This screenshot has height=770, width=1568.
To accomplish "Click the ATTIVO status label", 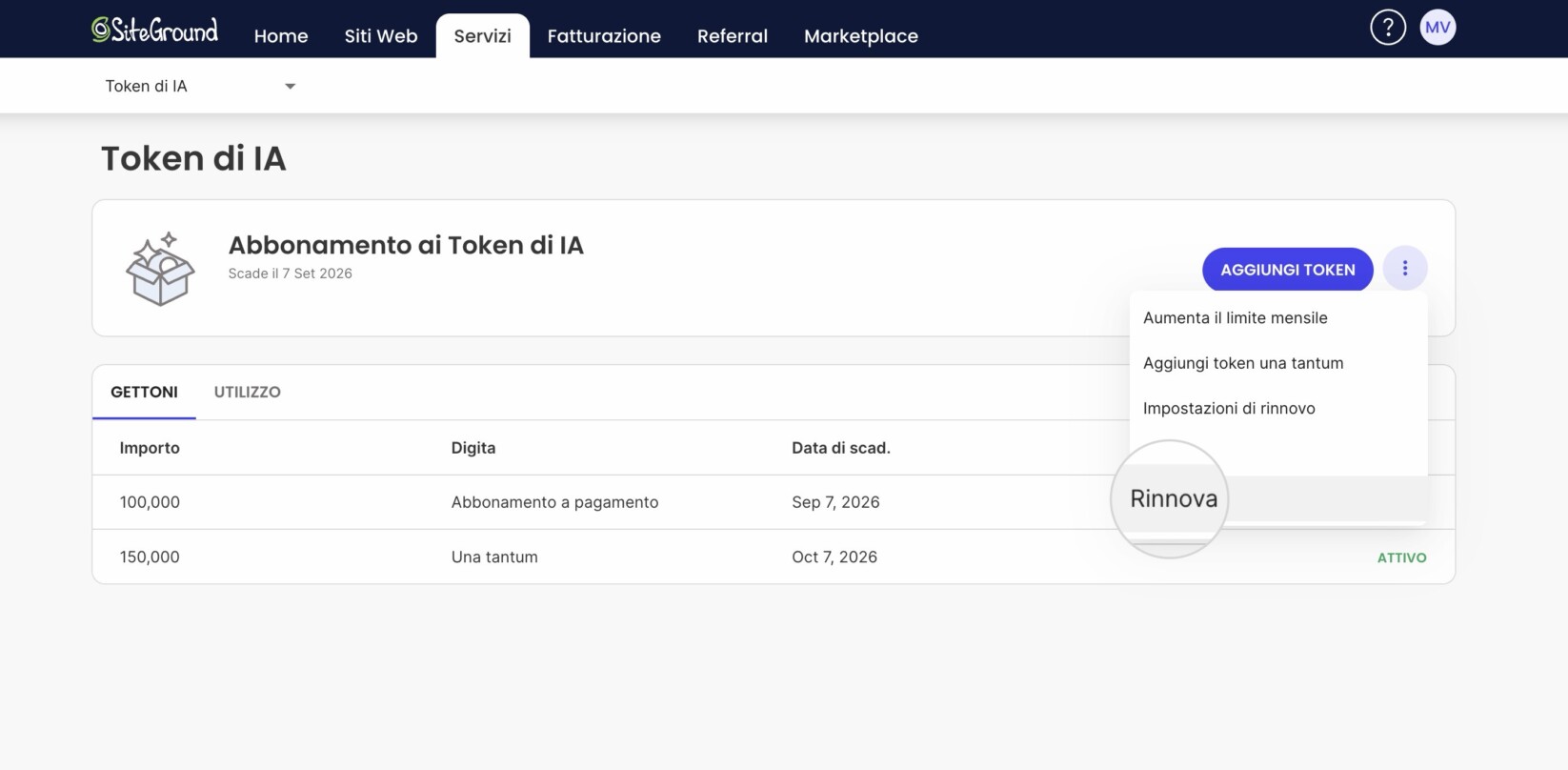I will pos(1401,557).
